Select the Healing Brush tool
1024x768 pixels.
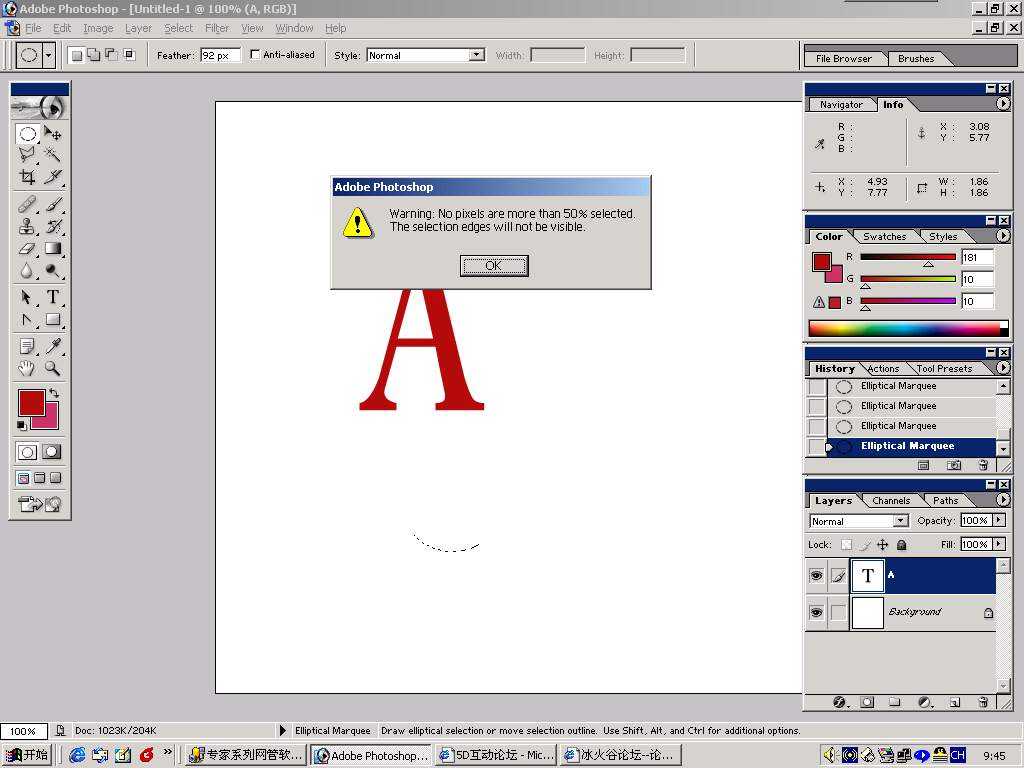27,205
